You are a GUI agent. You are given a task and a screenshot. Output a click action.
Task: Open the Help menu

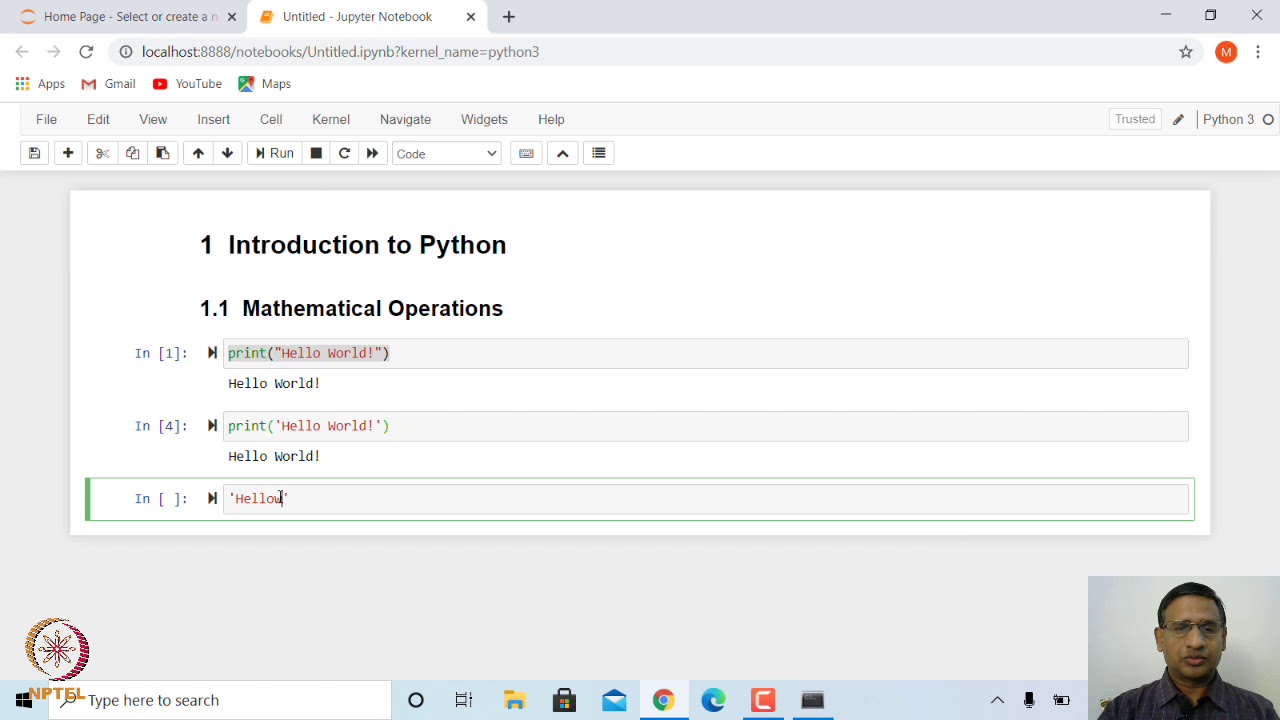(551, 119)
